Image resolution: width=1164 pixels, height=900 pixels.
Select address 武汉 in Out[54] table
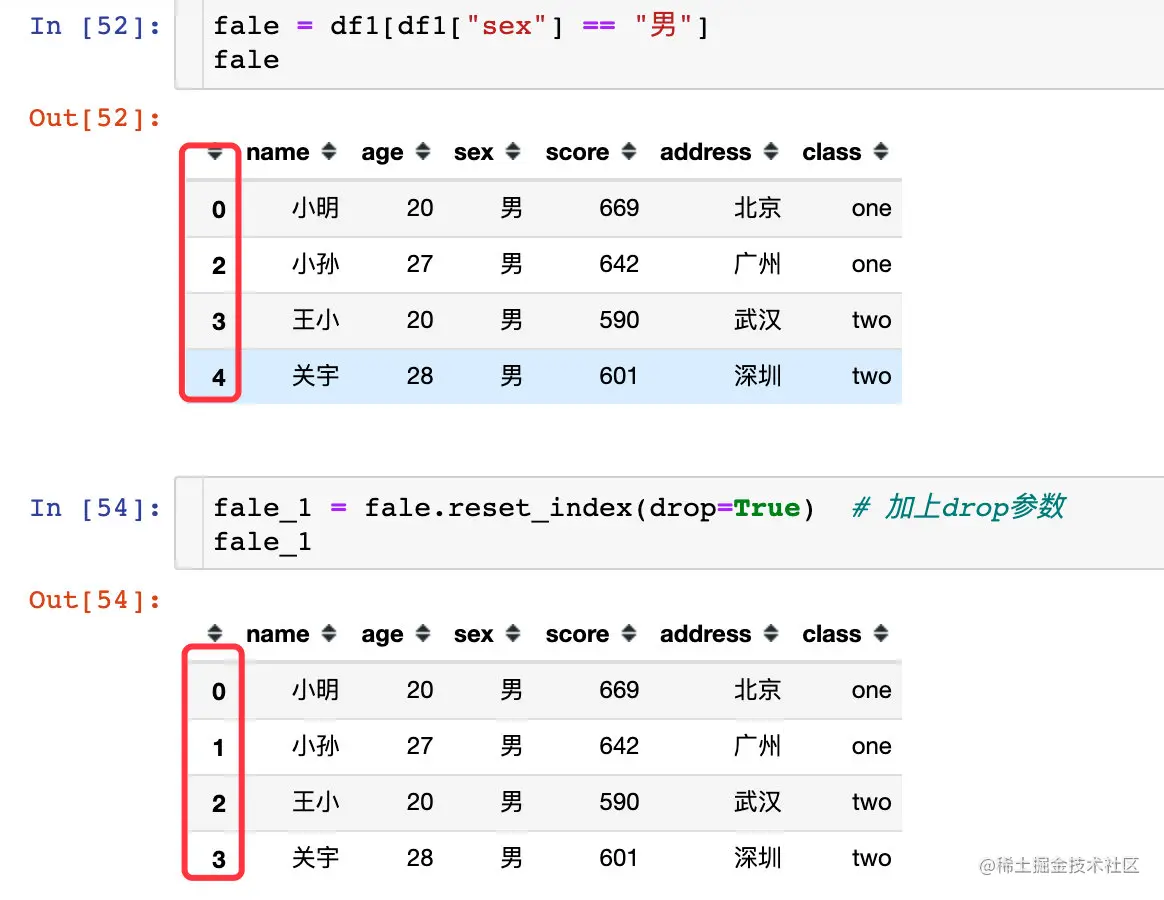click(757, 802)
